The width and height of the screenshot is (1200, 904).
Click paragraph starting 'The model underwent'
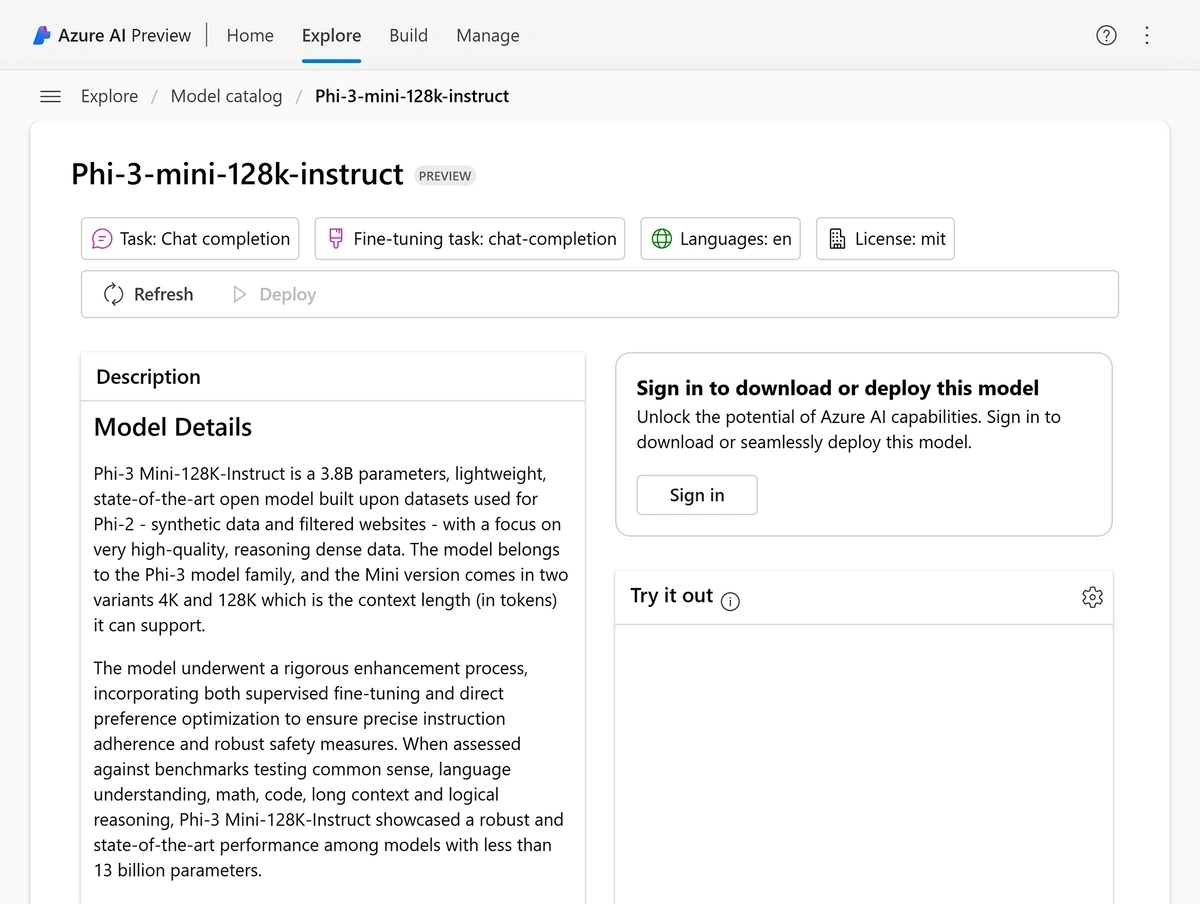point(329,769)
